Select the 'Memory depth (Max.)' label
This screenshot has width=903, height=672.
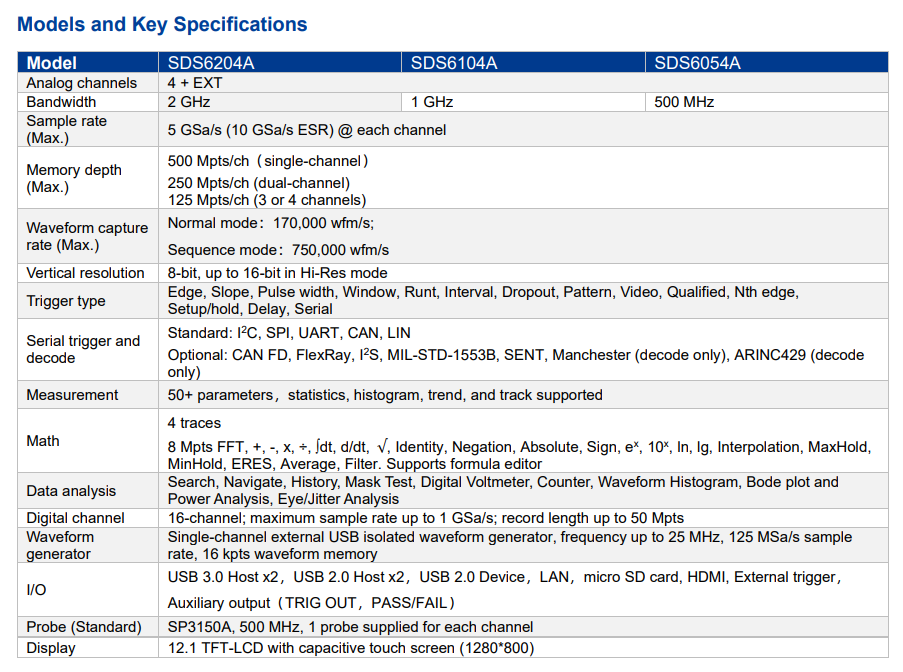pos(74,179)
